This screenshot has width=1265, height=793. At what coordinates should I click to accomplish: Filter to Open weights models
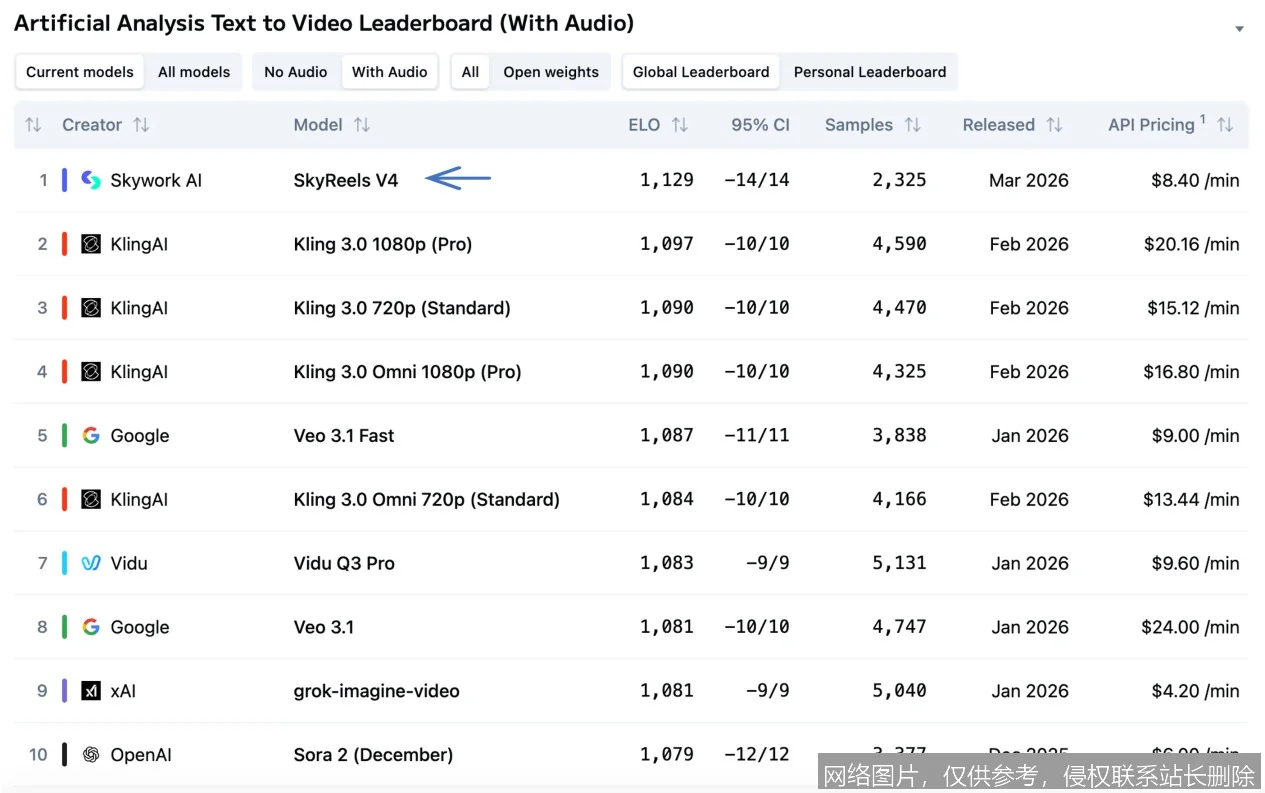coord(550,72)
